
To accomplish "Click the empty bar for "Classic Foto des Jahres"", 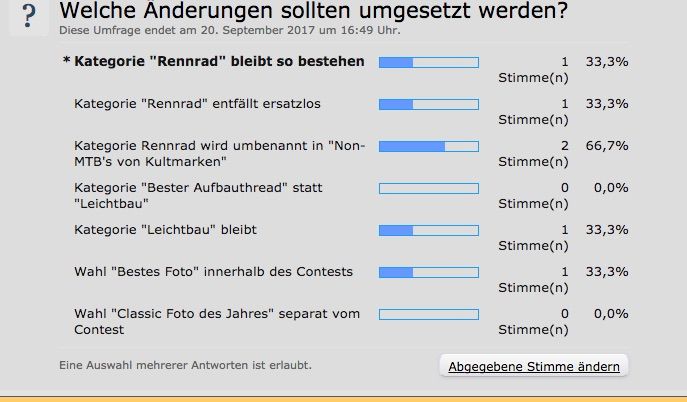I will [x=428, y=314].
